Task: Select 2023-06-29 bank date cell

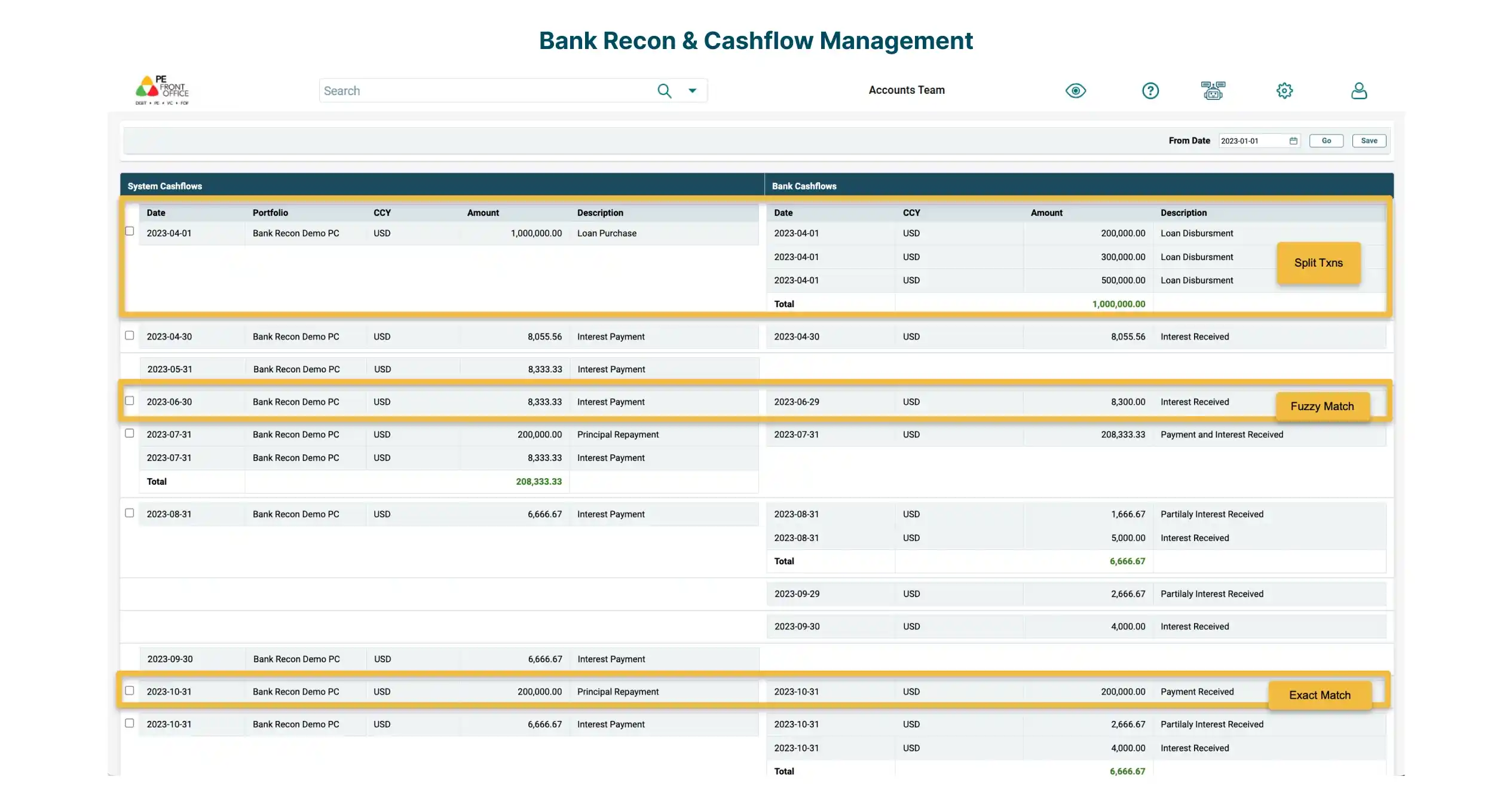Action: 797,402
